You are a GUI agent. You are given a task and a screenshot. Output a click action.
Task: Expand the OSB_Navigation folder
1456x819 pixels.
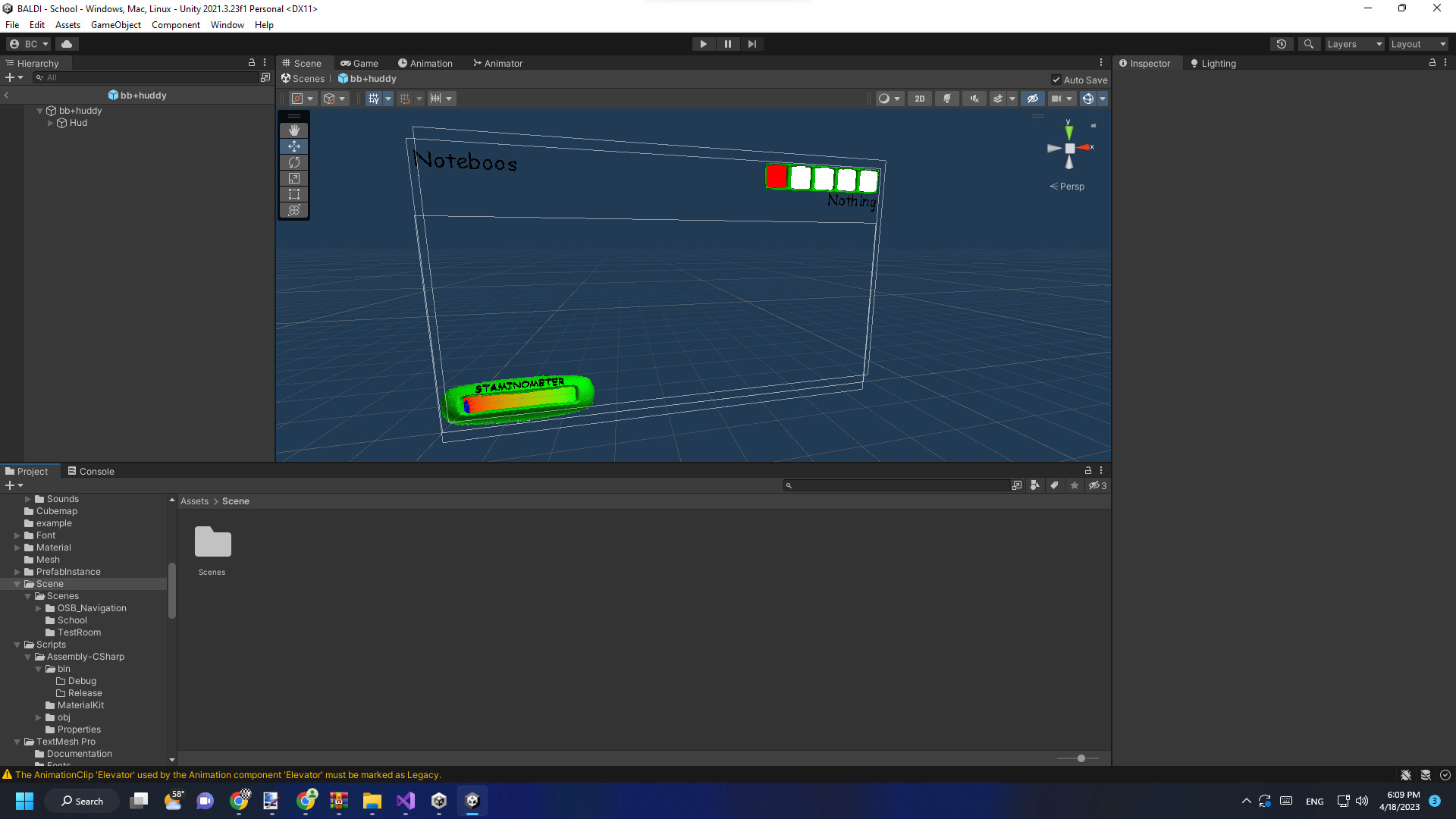pos(38,608)
